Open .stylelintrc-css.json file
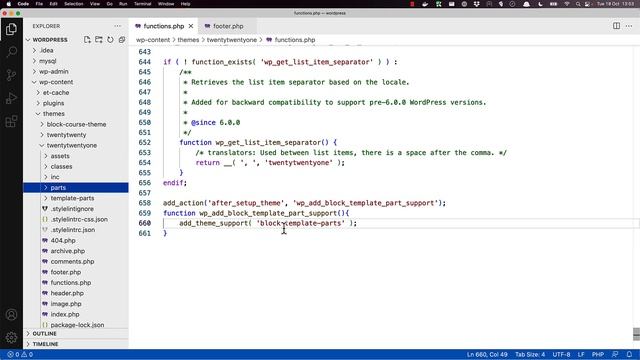The image size is (640, 360). (x=76, y=219)
